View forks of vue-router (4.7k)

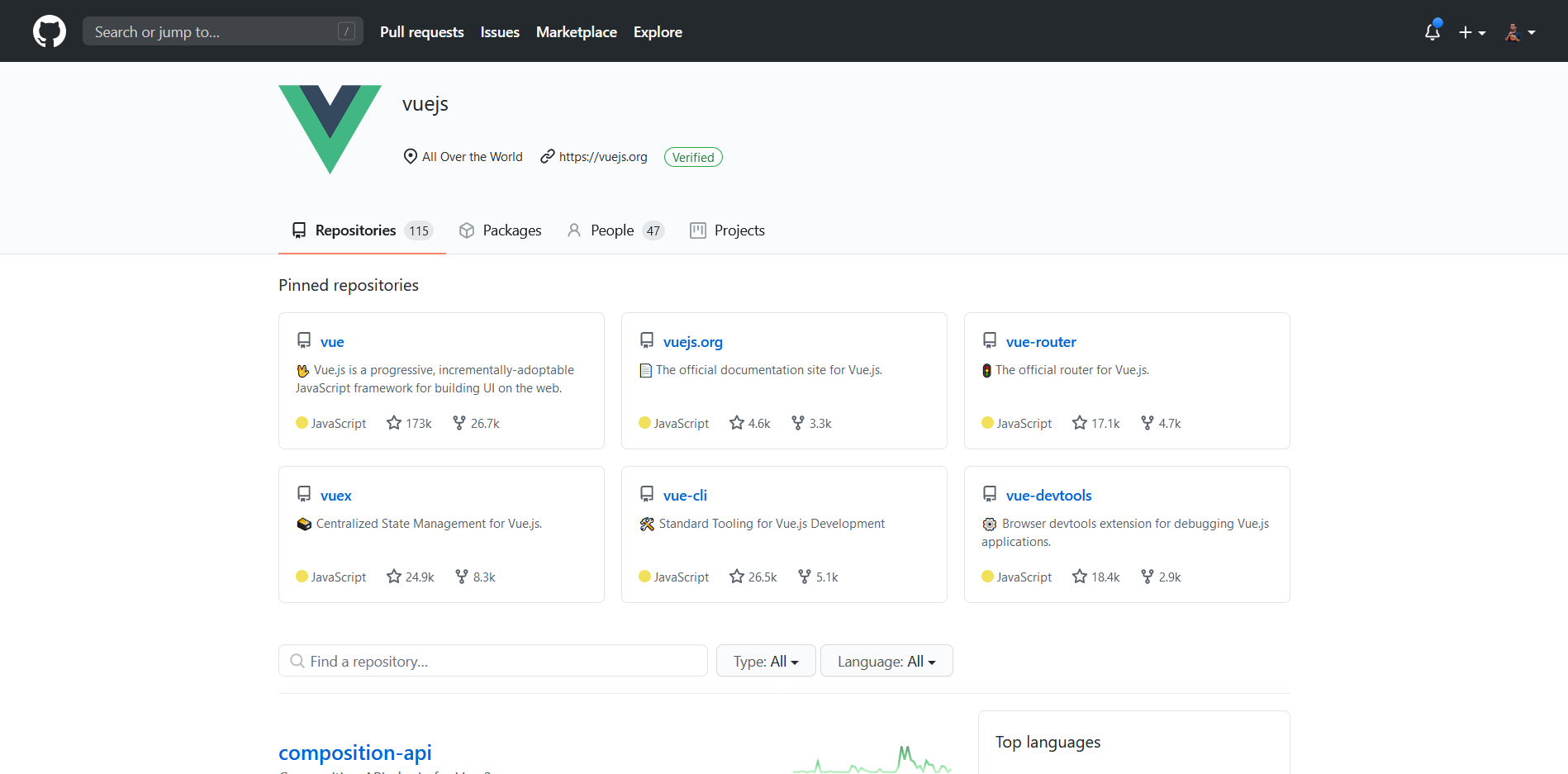[1161, 423]
